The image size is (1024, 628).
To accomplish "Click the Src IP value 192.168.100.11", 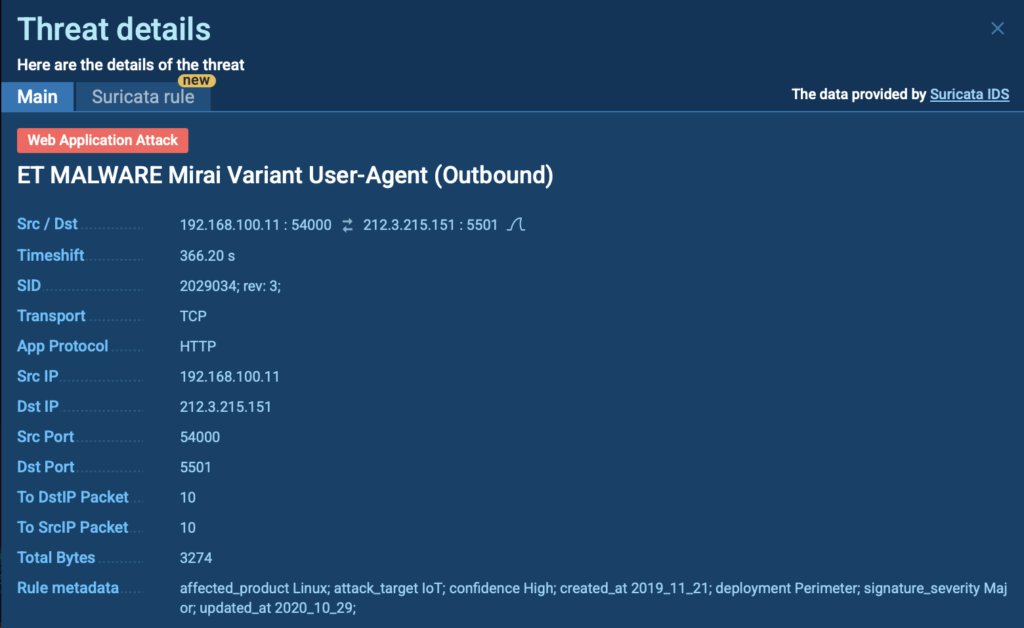I will pyautogui.click(x=232, y=376).
